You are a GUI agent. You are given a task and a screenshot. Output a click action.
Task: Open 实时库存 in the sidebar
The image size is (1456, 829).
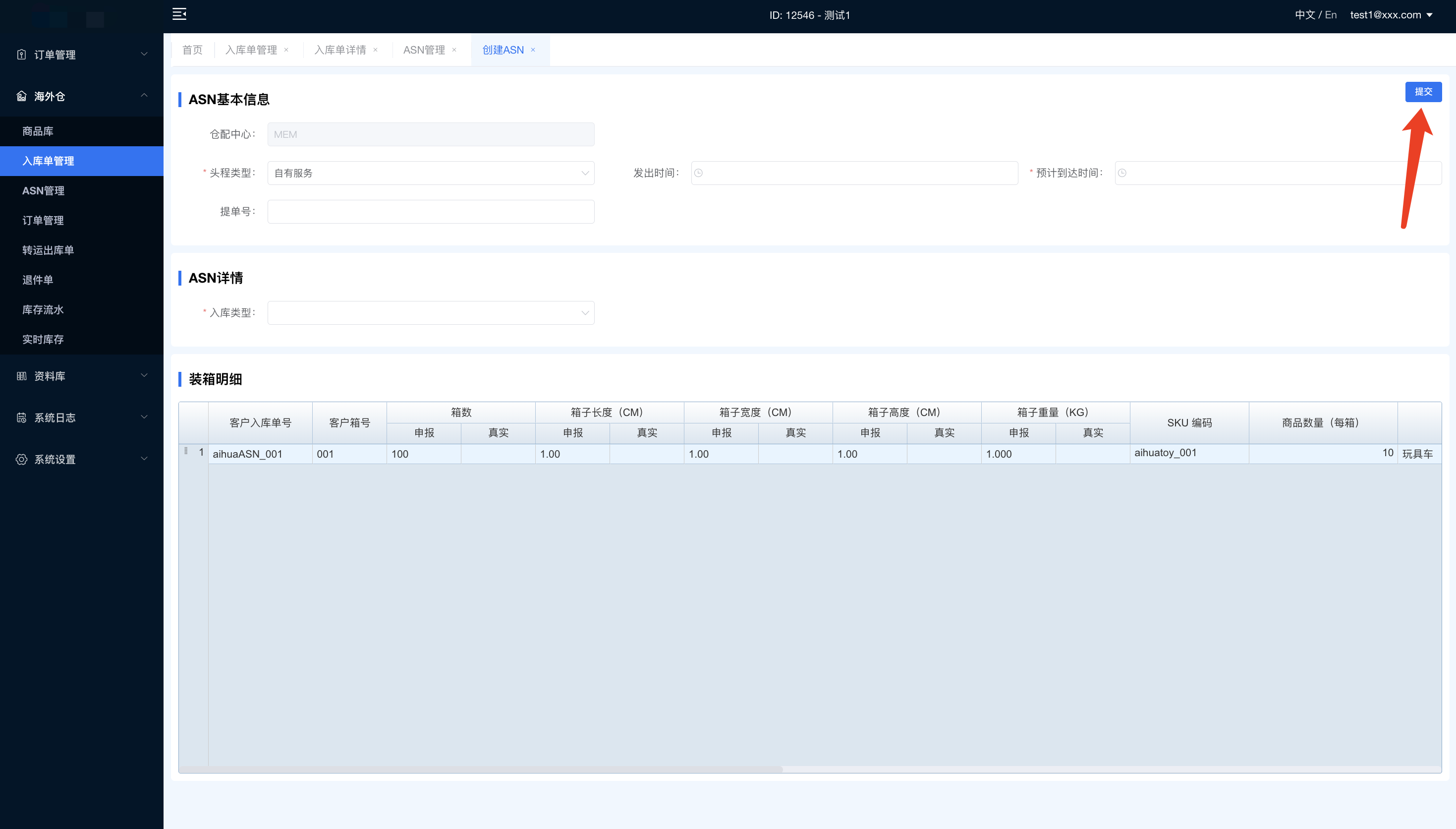[x=82, y=339]
